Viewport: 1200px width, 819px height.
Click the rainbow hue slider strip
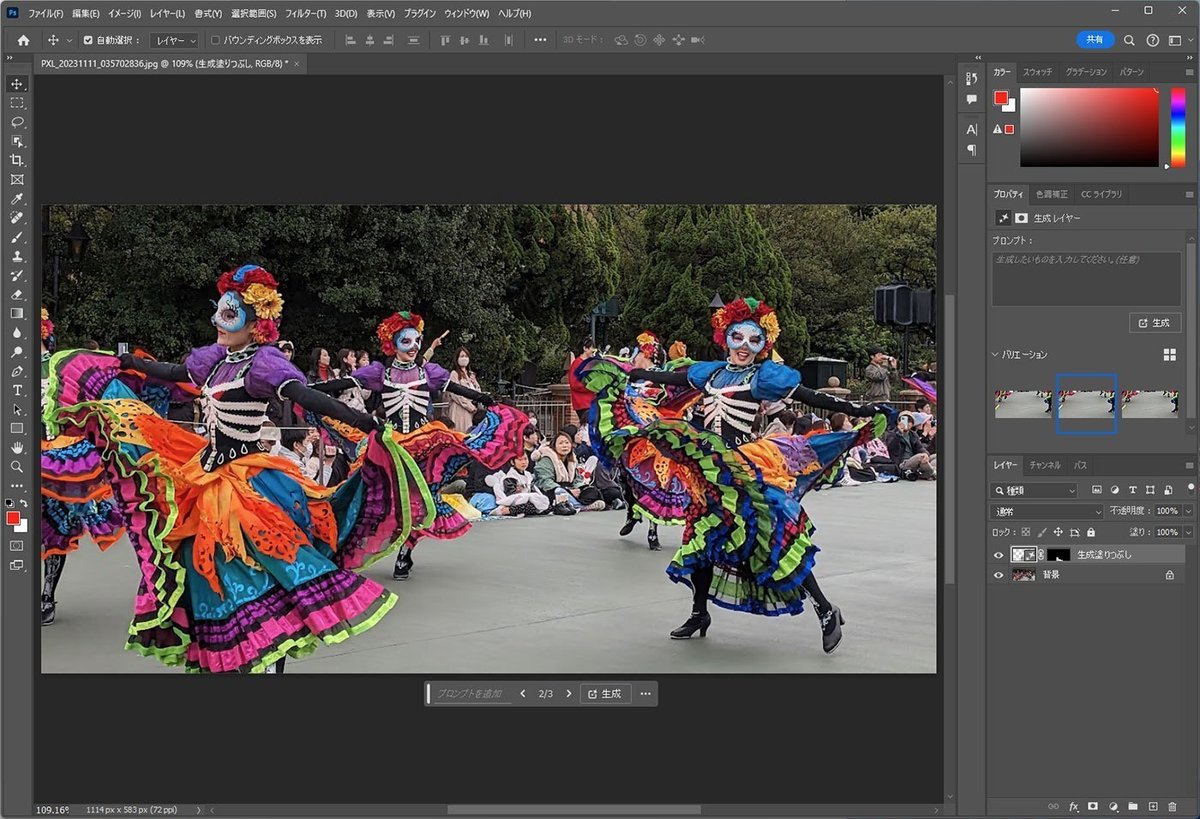point(1177,126)
